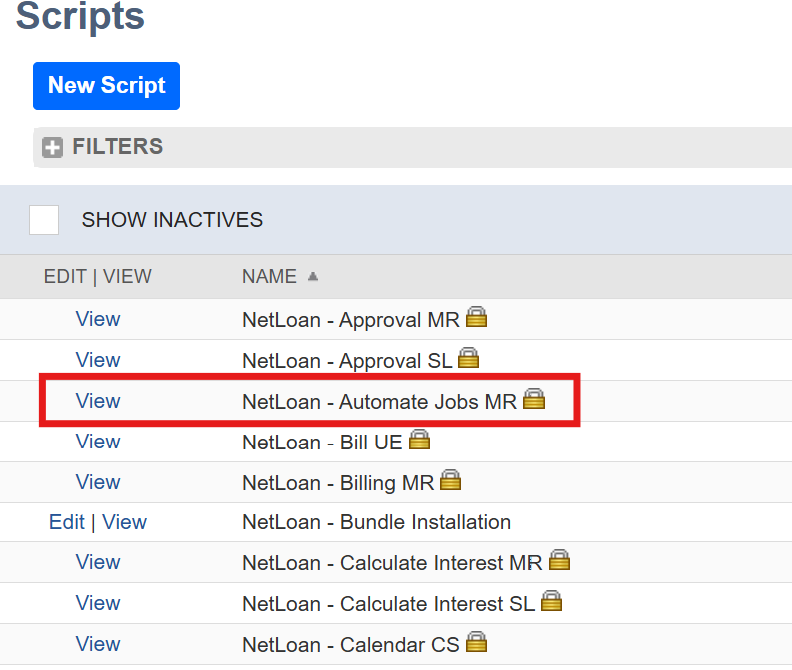Click lock icon next to NetLoan - Bill UE

click(x=419, y=440)
